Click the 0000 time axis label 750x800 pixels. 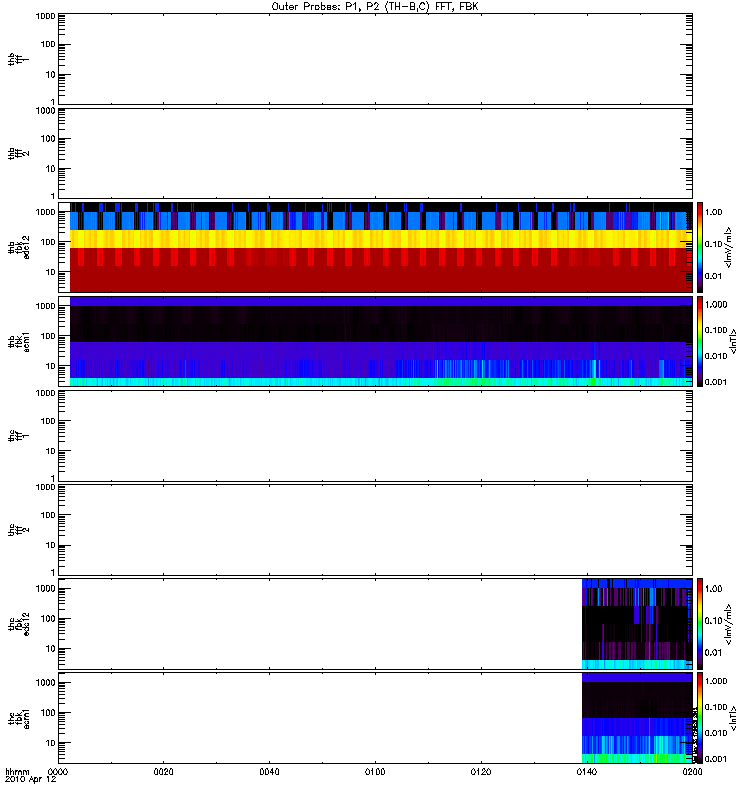click(x=58, y=772)
